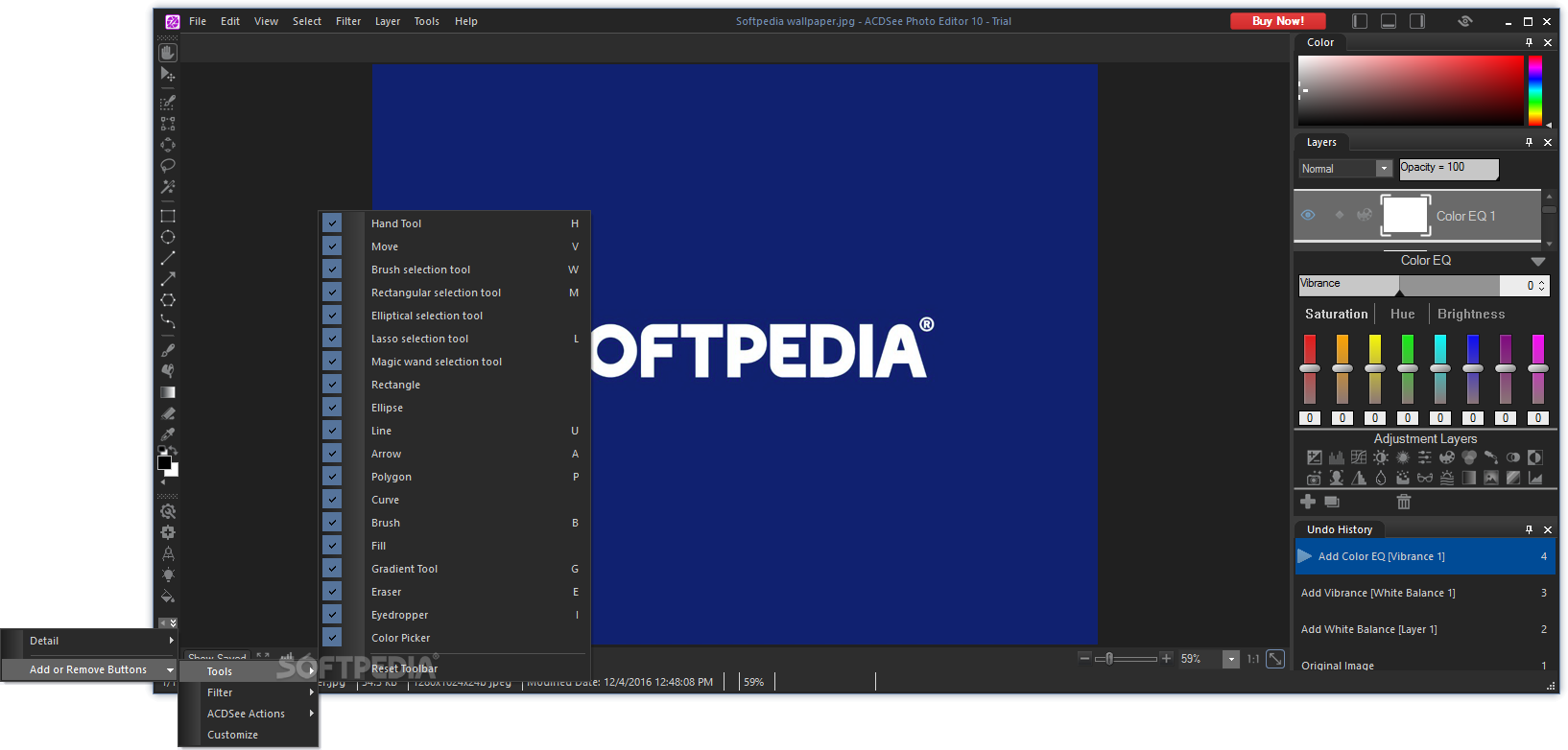The height and width of the screenshot is (750, 1568).
Task: Select the Eraser tool icon in toolbar
Action: 168,413
